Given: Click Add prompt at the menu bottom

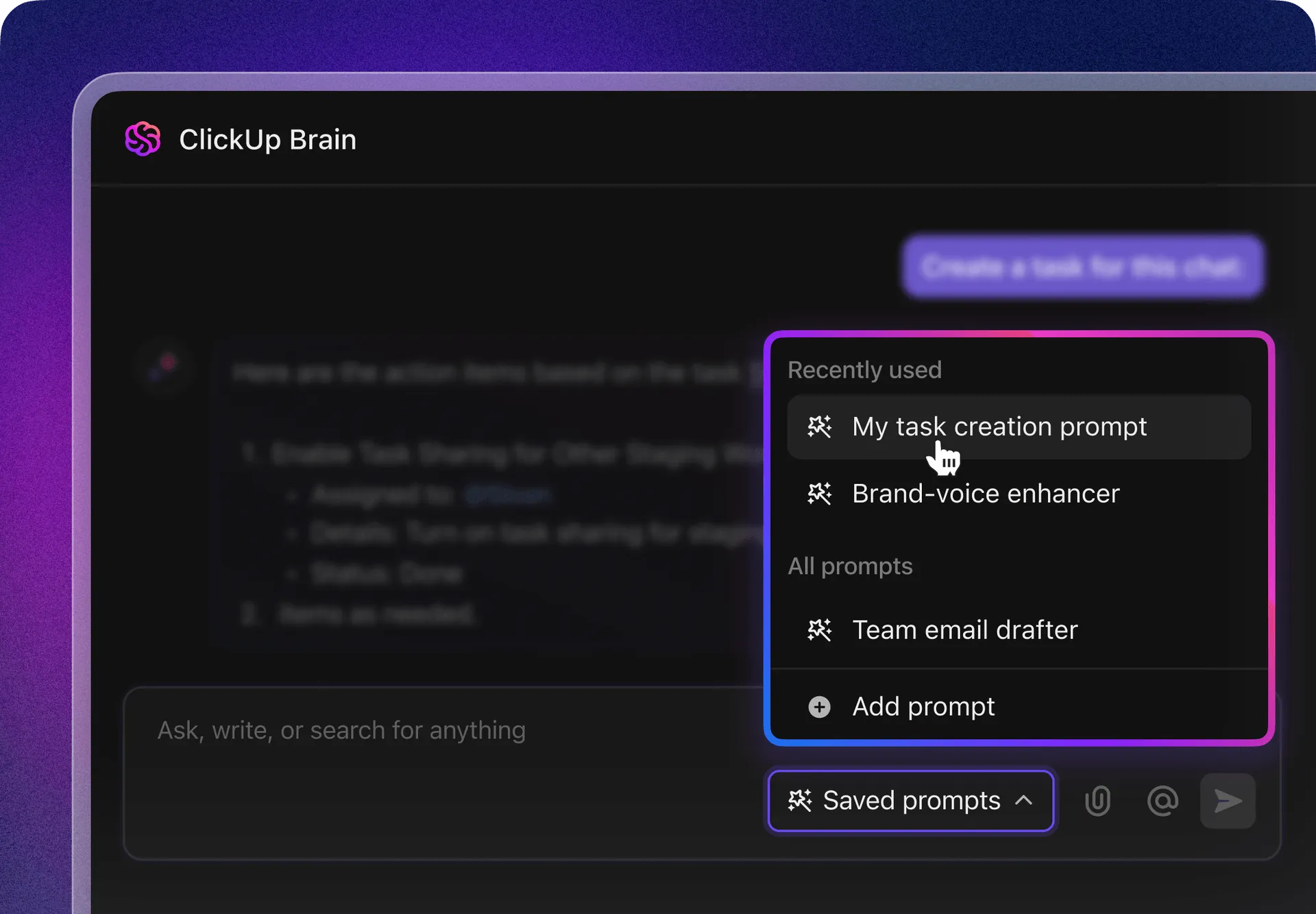Looking at the screenshot, I should (x=1019, y=706).
